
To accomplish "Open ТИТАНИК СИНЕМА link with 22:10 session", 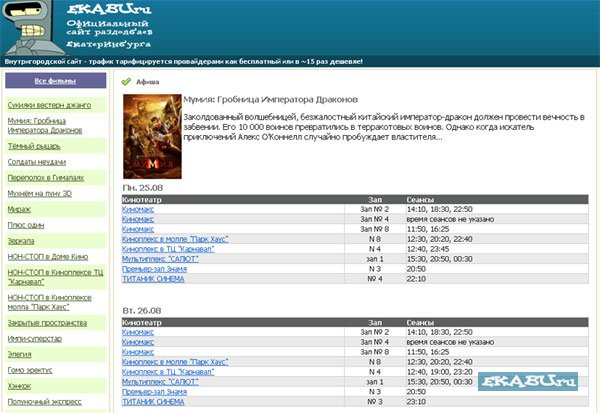I will pyautogui.click(x=153, y=279).
